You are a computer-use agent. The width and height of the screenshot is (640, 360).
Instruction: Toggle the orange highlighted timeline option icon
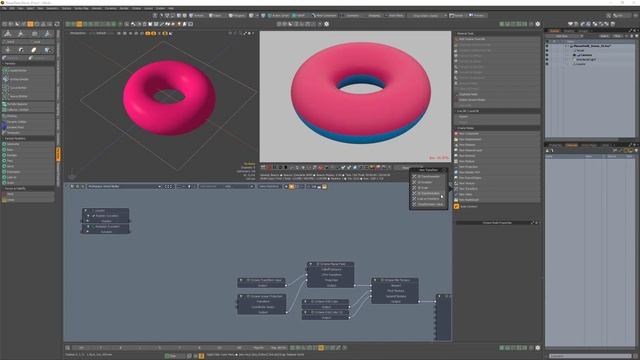pyautogui.click(x=321, y=348)
